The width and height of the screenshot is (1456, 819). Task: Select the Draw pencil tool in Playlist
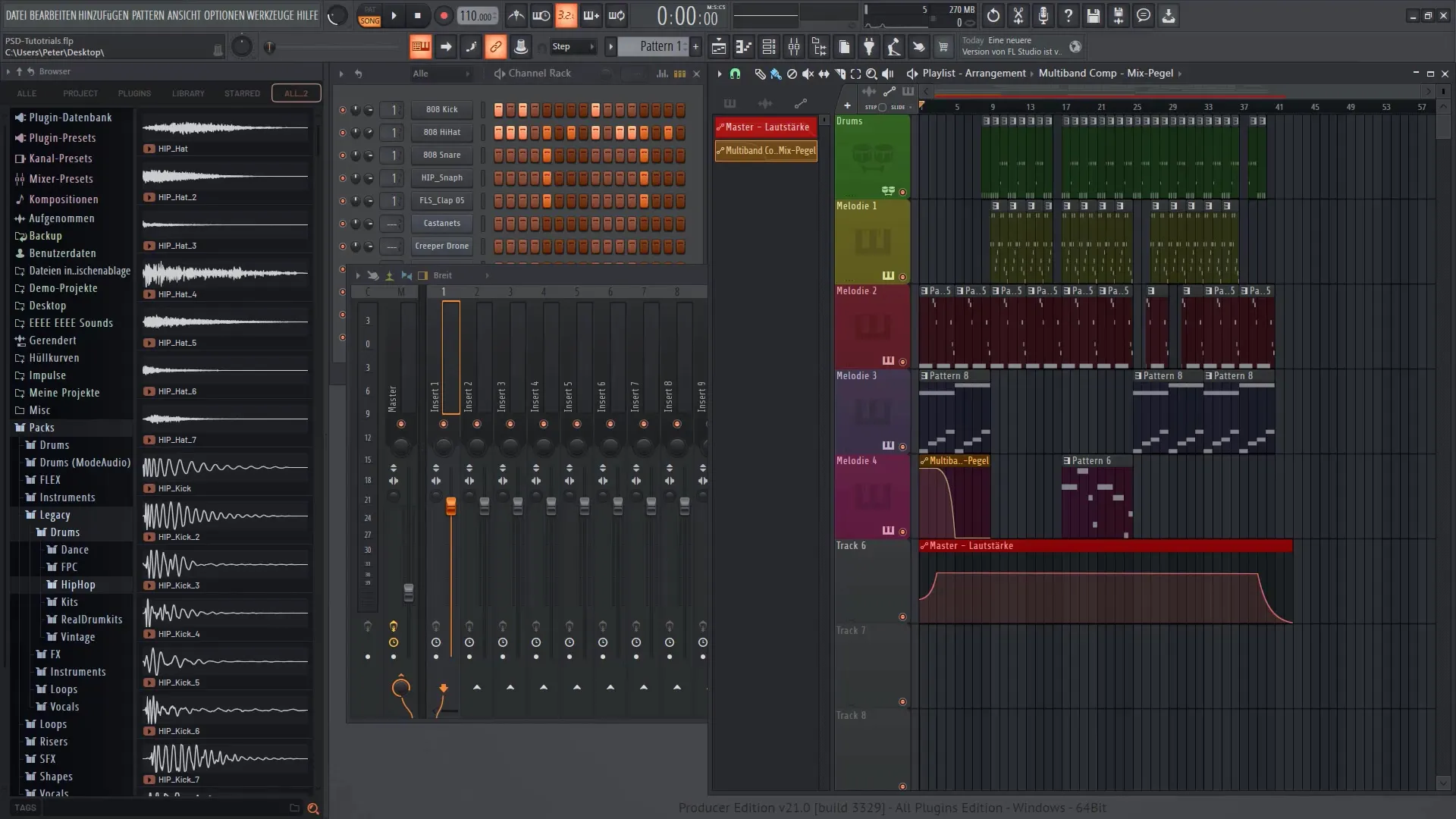pos(760,74)
